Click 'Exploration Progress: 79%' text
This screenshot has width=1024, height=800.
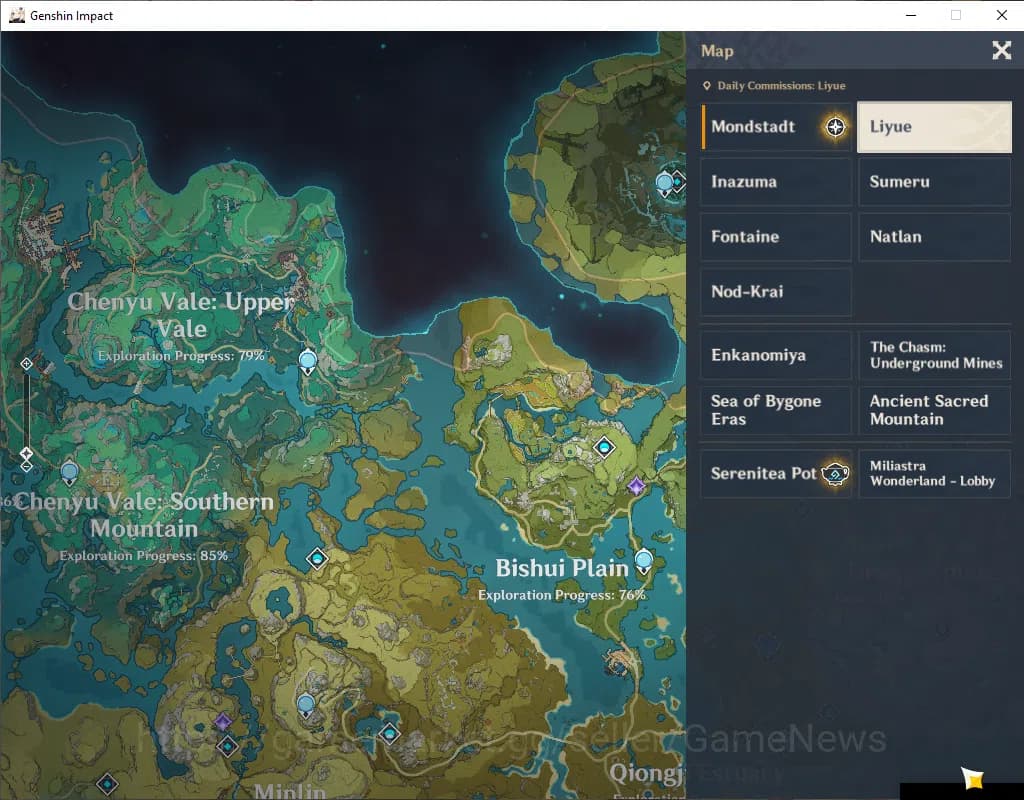pyautogui.click(x=181, y=356)
